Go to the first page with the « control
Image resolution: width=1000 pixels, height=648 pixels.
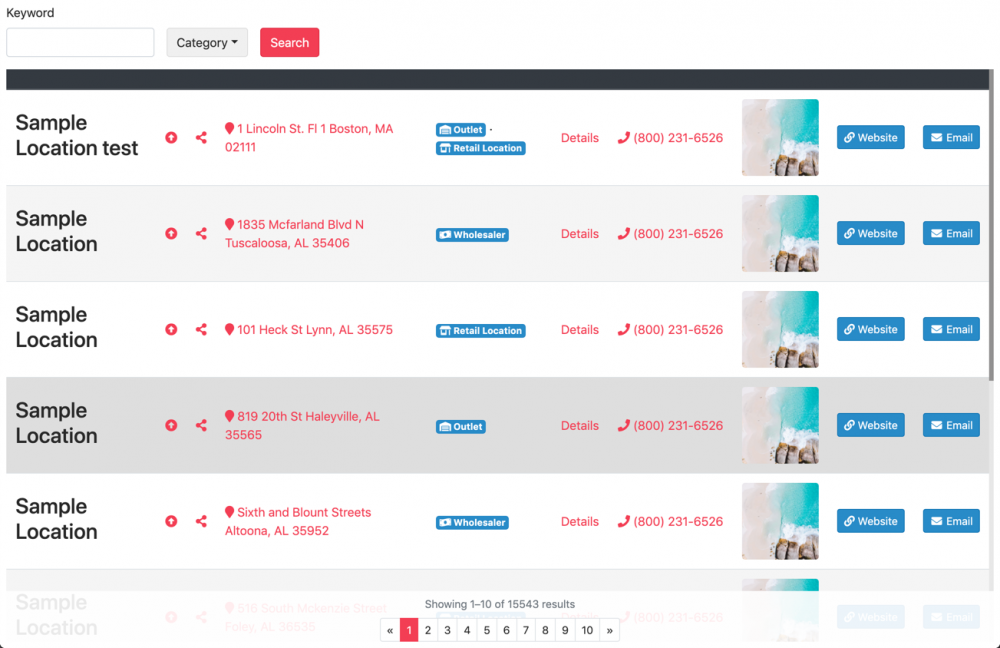click(390, 630)
